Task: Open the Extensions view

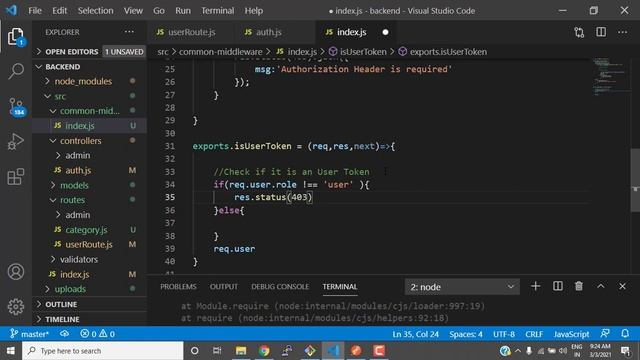Action: (x=16, y=177)
